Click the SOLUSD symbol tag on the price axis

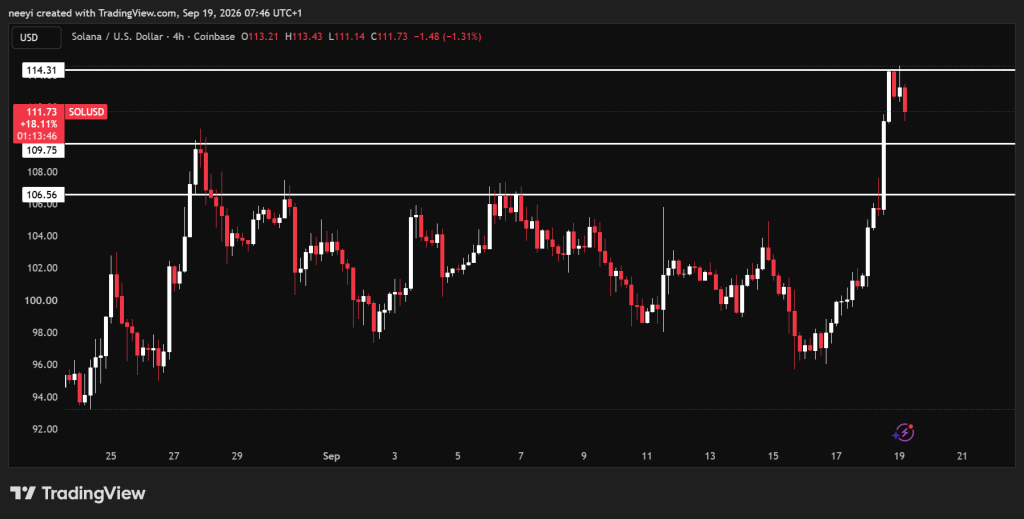86,112
